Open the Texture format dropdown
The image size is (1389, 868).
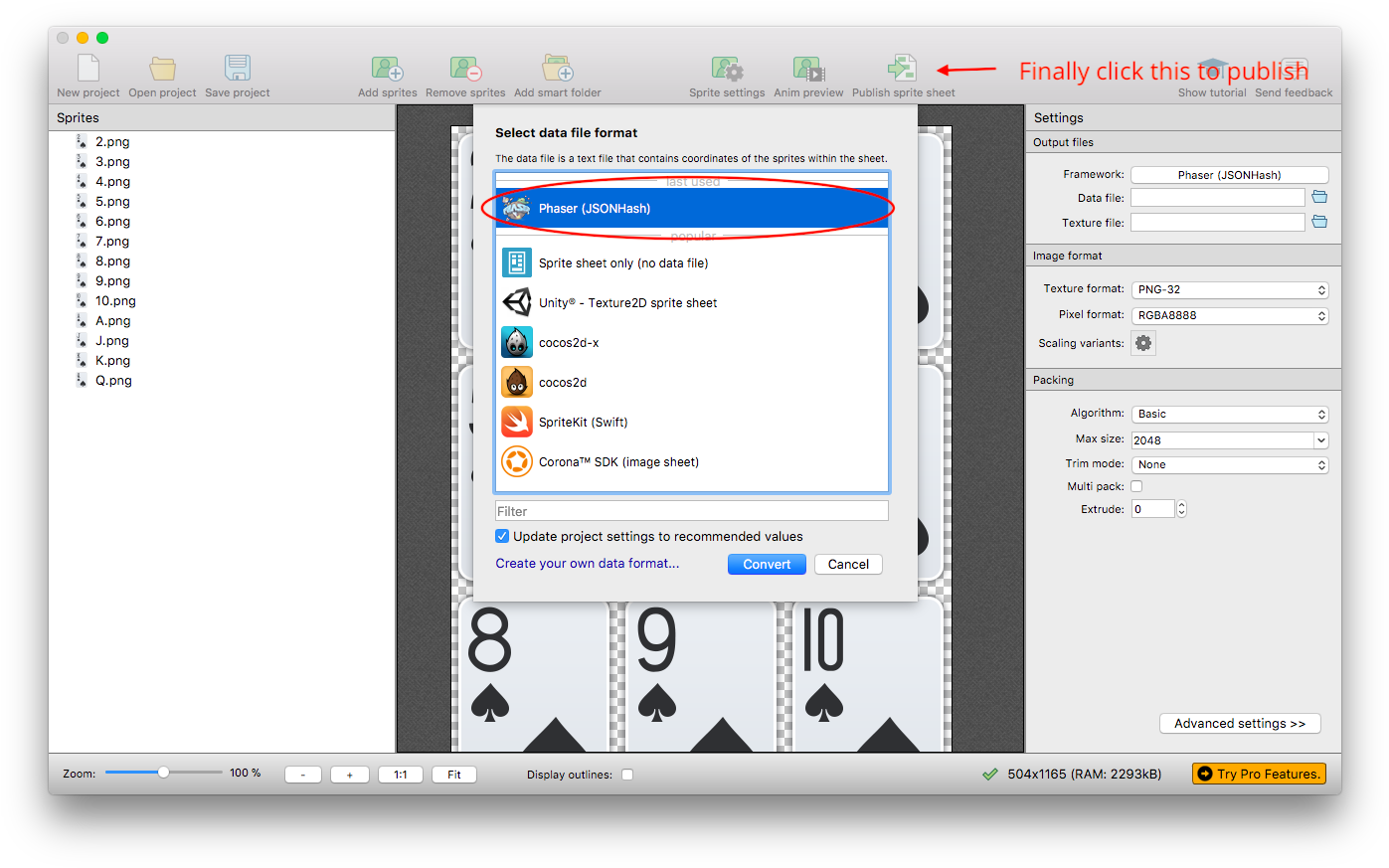point(1230,289)
